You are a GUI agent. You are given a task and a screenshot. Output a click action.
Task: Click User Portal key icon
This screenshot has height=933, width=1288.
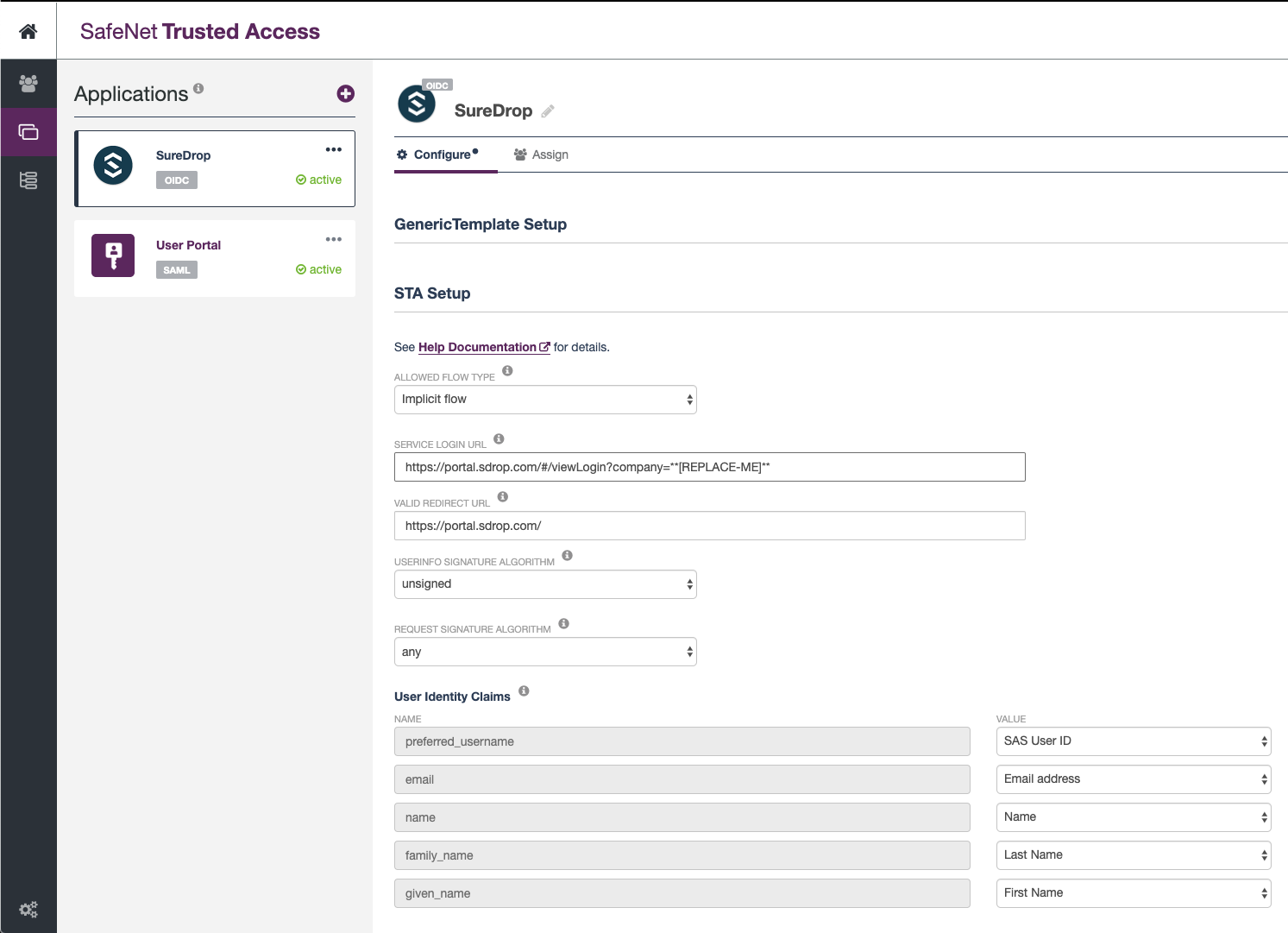tap(113, 255)
